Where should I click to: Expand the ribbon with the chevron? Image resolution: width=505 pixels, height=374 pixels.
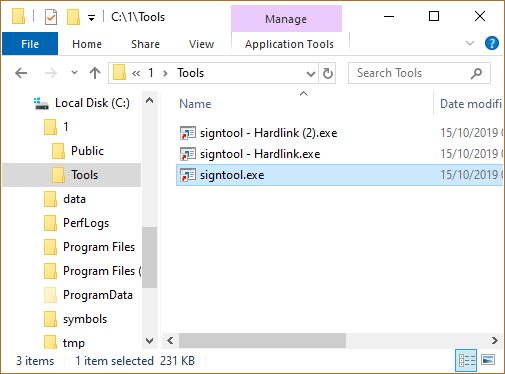[x=470, y=43]
